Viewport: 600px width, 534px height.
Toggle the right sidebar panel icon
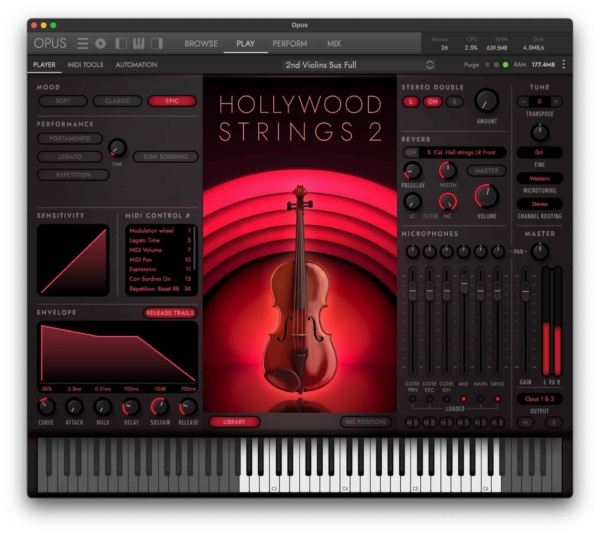[157, 43]
